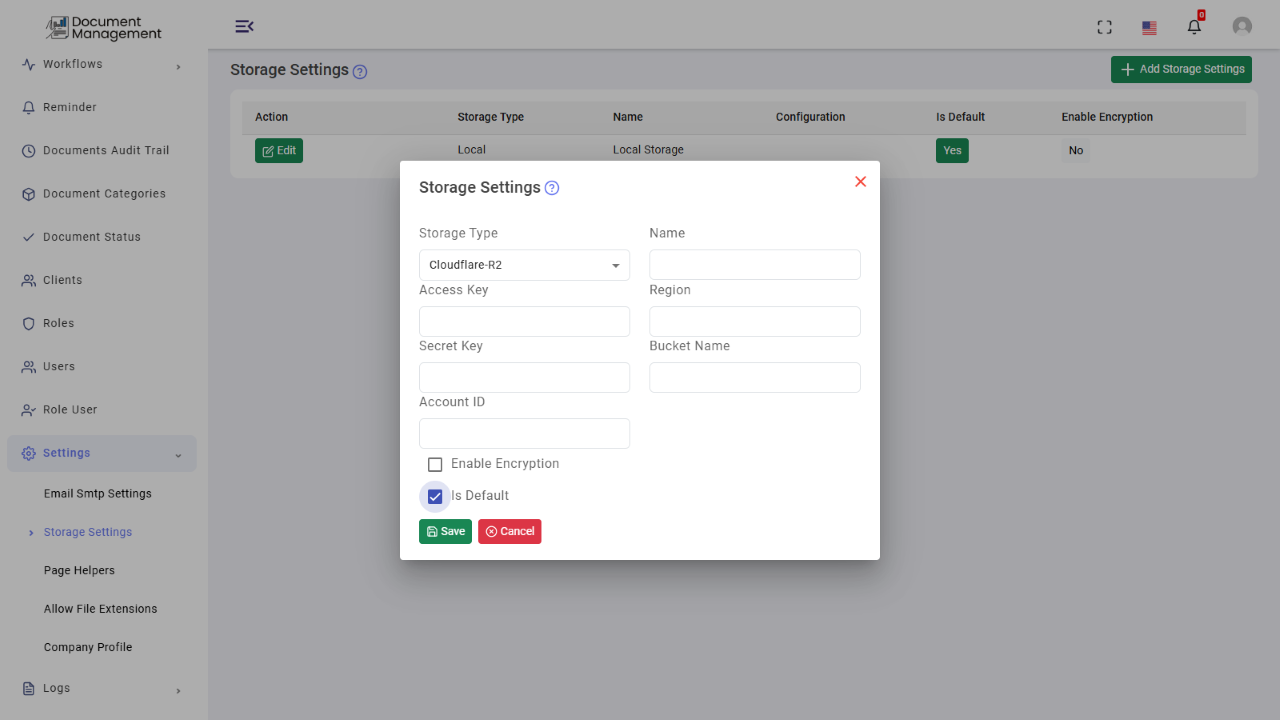The height and width of the screenshot is (720, 1280).
Task: Uncheck the Is Default checkbox
Action: (435, 496)
